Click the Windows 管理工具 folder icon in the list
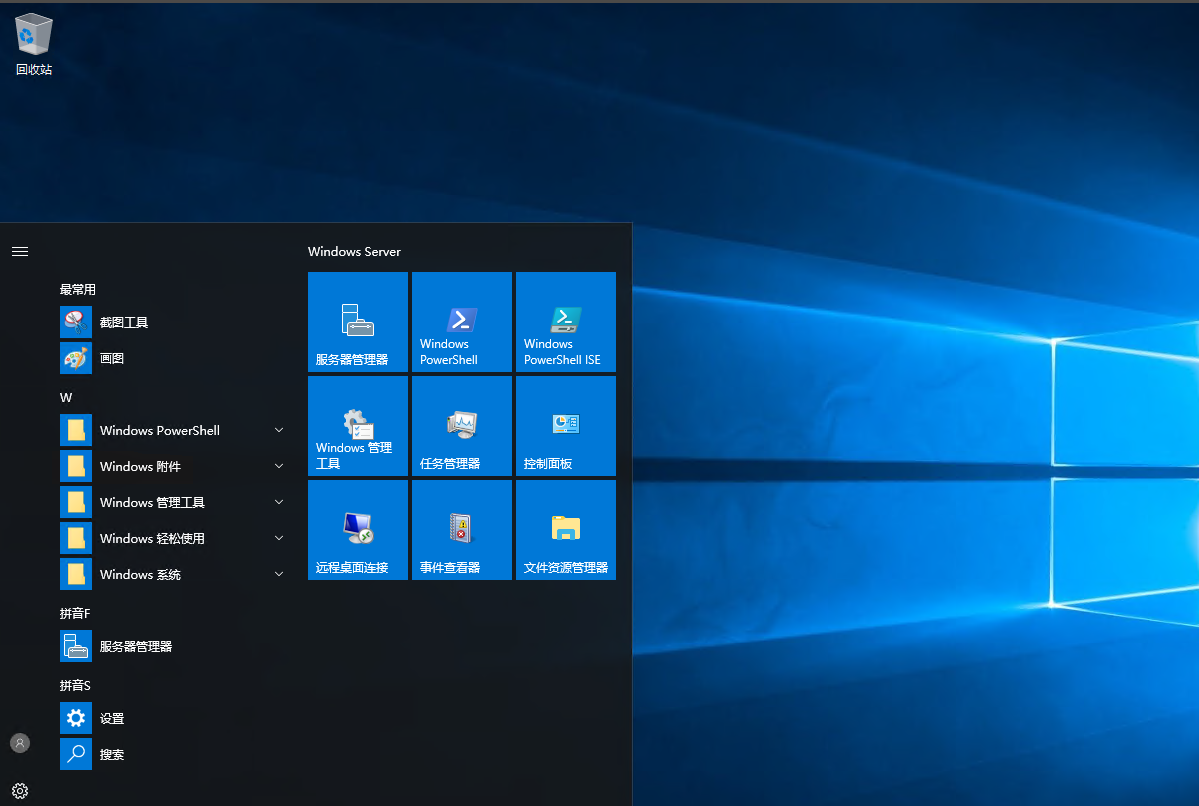This screenshot has height=806, width=1199. (76, 502)
